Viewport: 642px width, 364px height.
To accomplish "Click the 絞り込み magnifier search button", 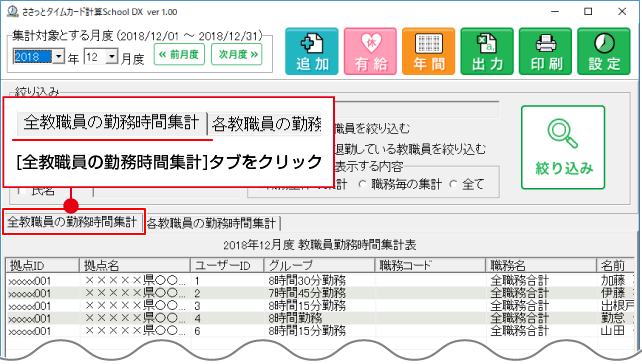I will click(x=563, y=147).
